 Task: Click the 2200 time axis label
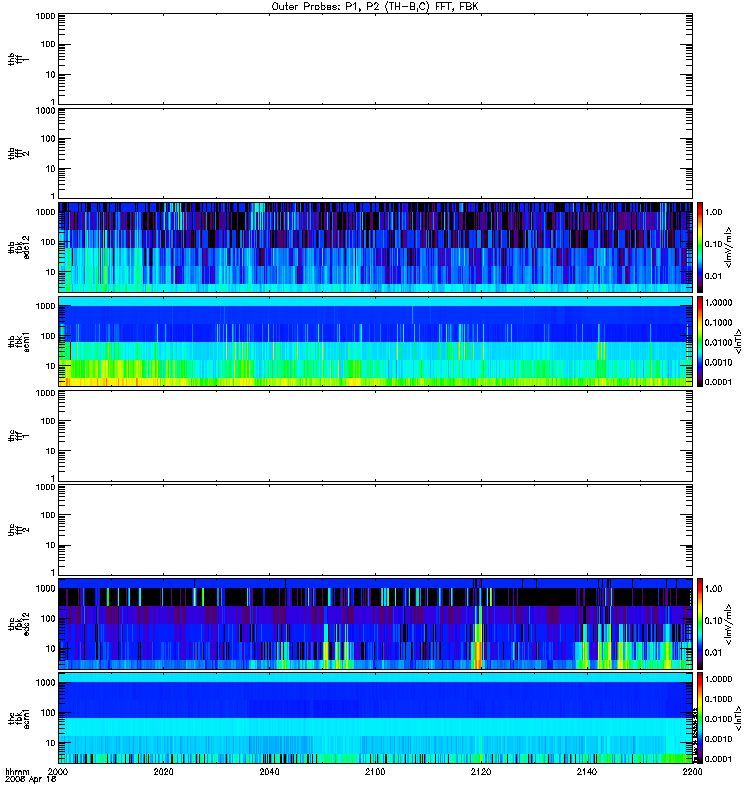coord(692,771)
